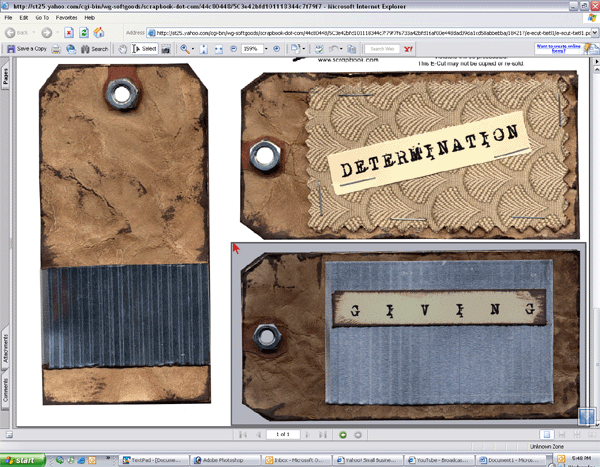
Task: Select the Hand tool
Action: click(x=123, y=48)
